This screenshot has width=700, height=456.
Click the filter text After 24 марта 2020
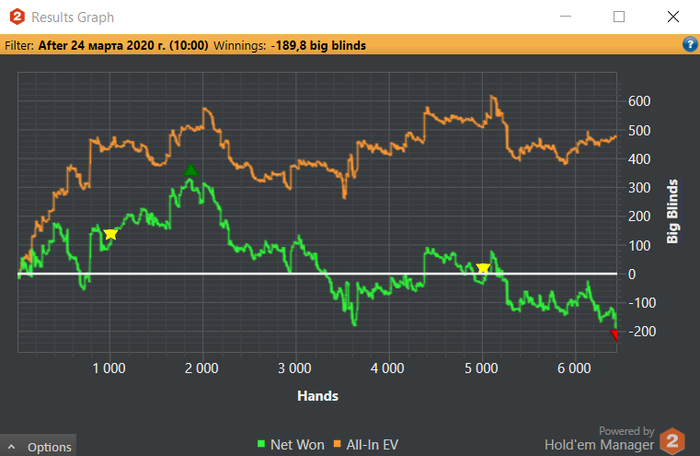coord(123,46)
